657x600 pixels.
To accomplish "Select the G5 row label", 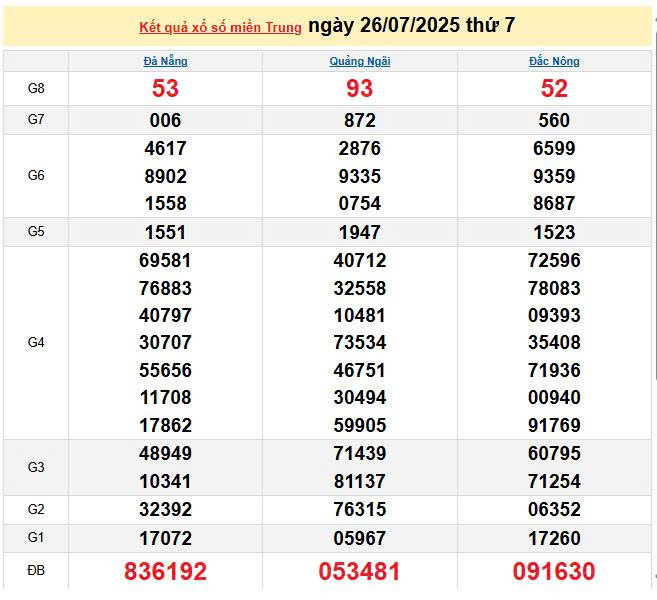I will [x=36, y=231].
